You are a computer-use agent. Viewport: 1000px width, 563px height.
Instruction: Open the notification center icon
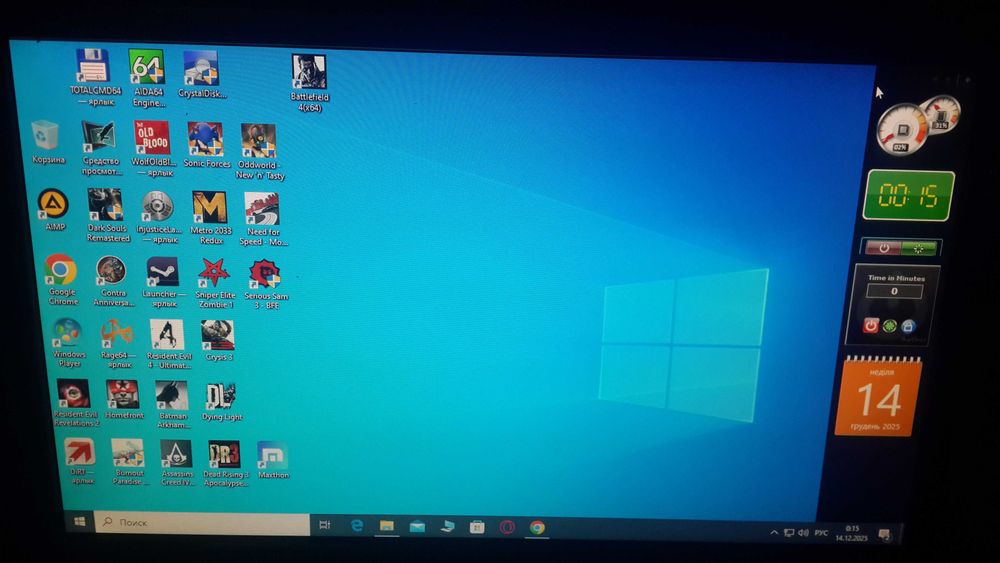[885, 535]
